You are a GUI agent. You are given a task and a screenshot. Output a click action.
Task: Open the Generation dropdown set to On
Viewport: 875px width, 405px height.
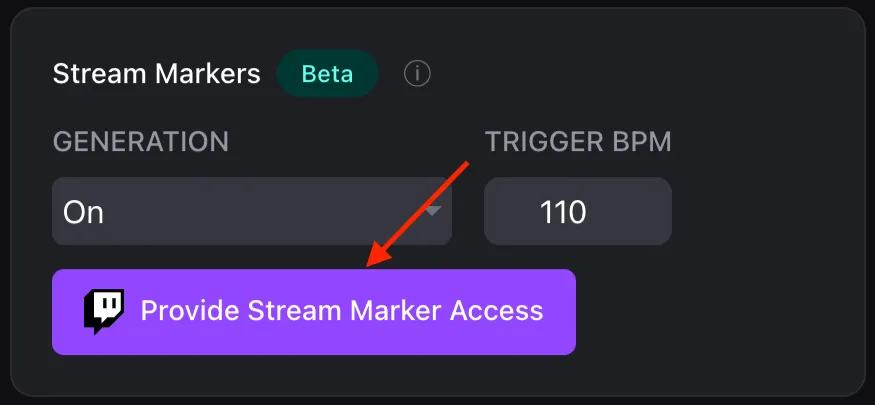tap(252, 211)
